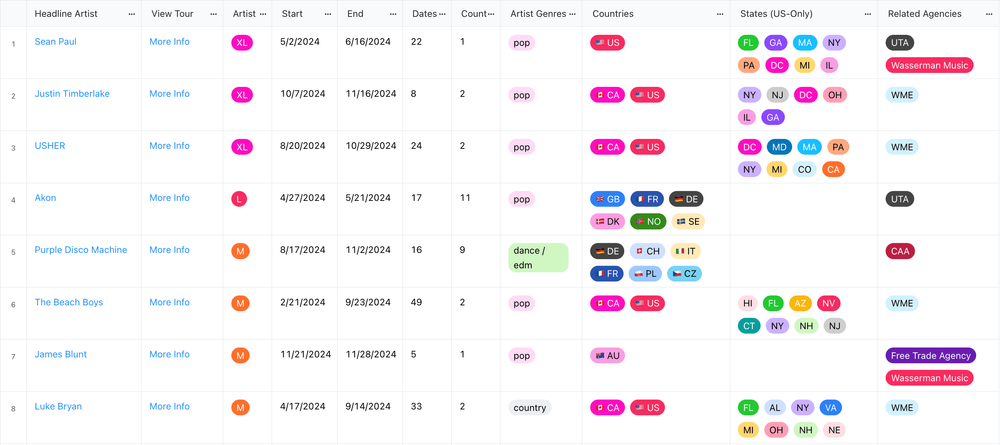Click Wasserman Music tag in Sean Paul row
This screenshot has height=445, width=1000.
click(929, 65)
